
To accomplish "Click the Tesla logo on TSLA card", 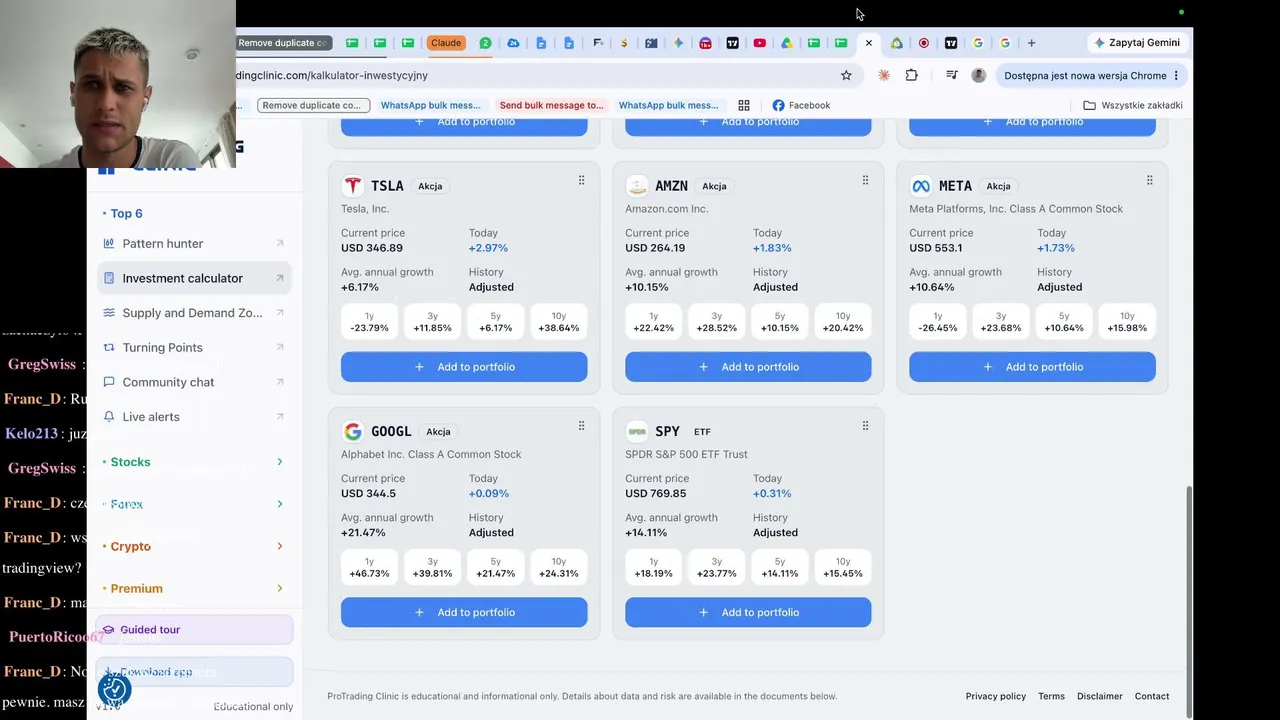I will point(352,186).
